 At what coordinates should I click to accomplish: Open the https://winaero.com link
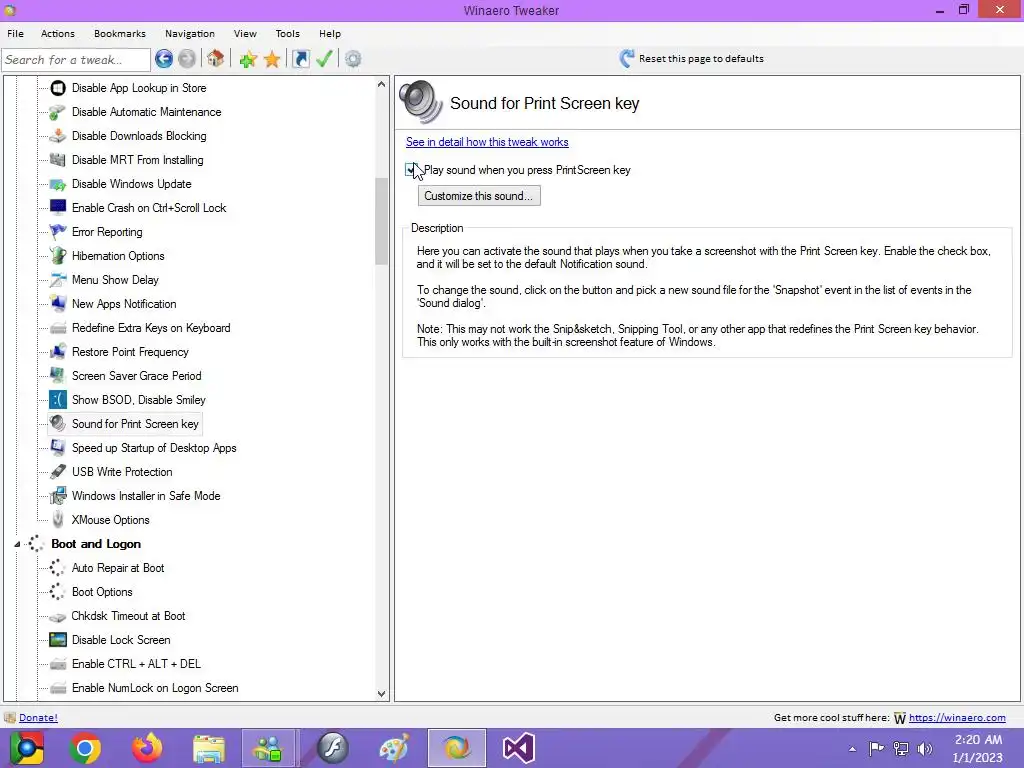tap(957, 718)
